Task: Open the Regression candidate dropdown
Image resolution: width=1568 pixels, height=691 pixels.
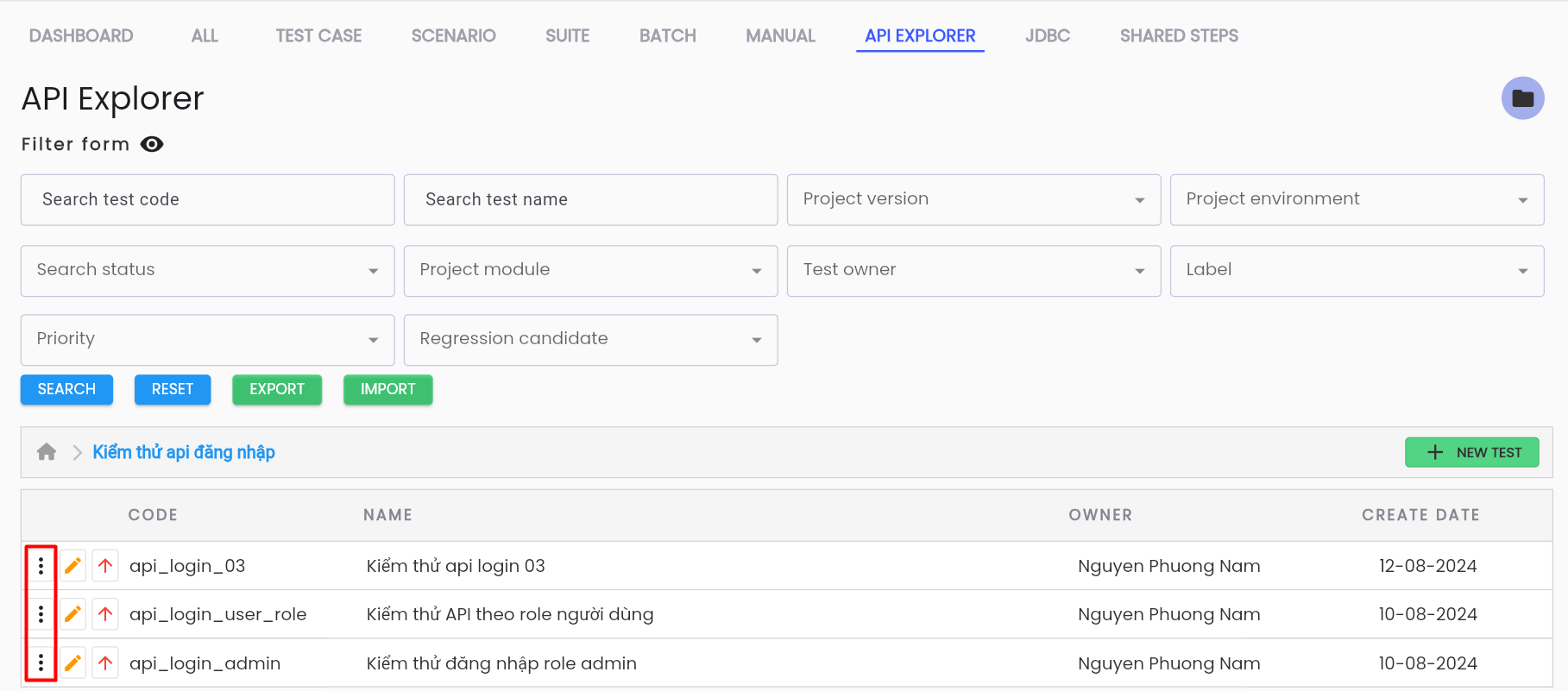Action: [x=590, y=339]
